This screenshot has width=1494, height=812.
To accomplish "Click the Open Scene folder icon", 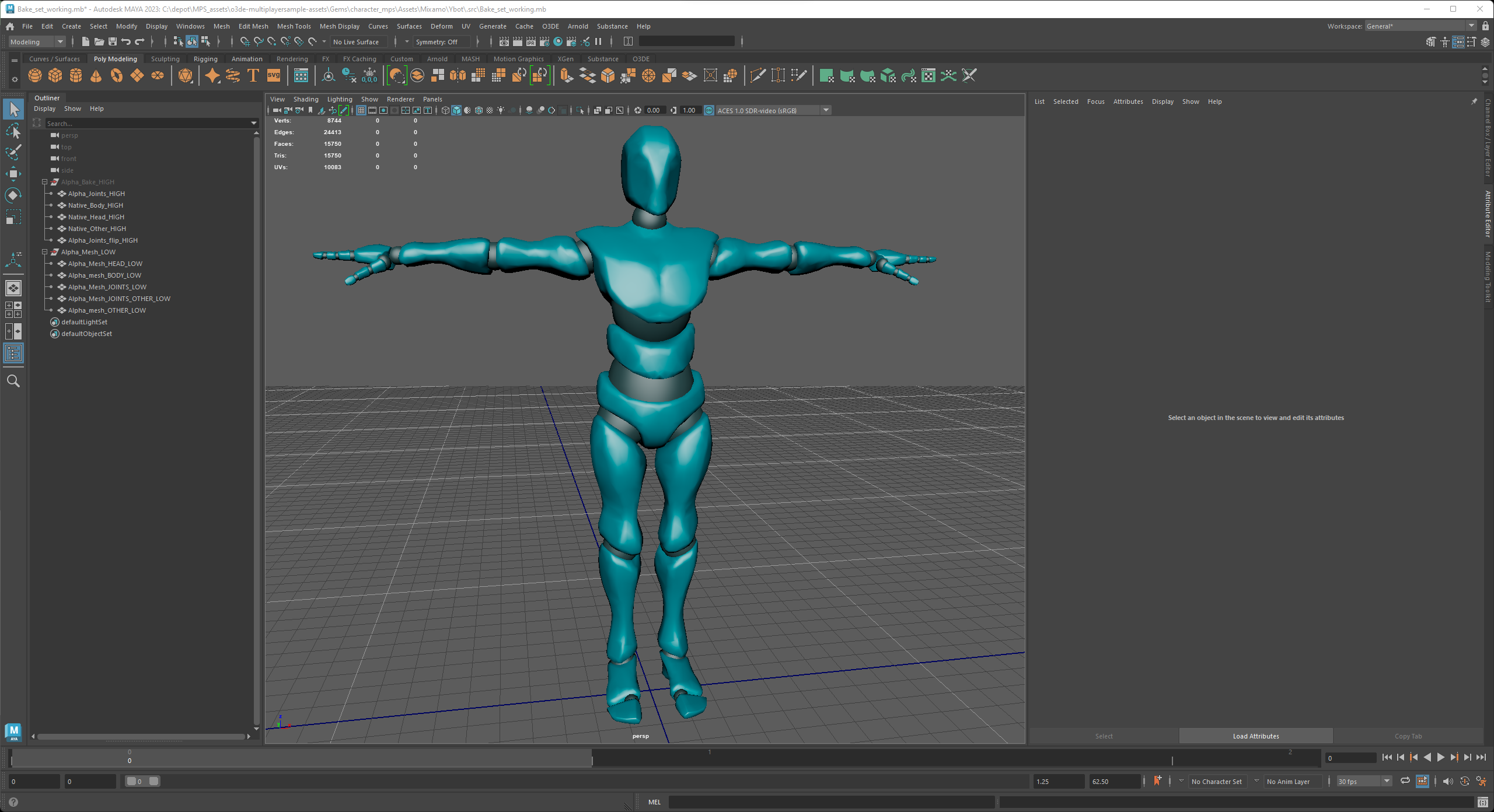I will [99, 41].
